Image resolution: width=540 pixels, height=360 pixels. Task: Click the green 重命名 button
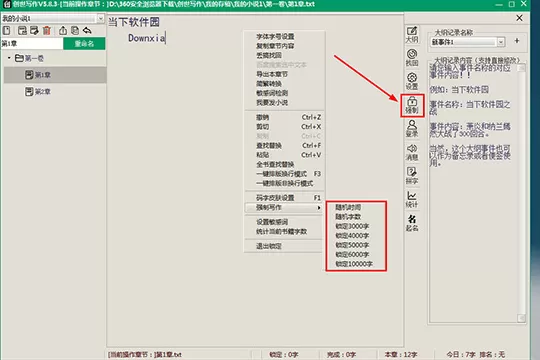click(x=84, y=43)
